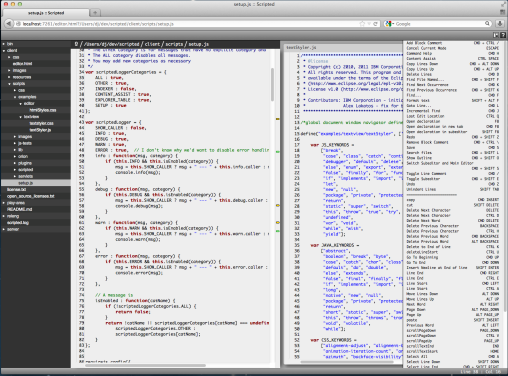Open editor.html from the file tree
This screenshot has height=376, width=508.
pos(22,64)
